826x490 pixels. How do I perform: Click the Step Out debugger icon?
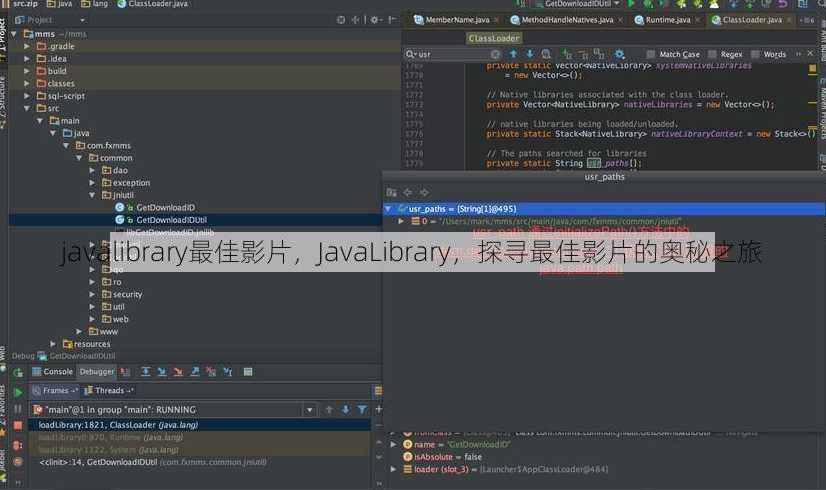[195, 372]
